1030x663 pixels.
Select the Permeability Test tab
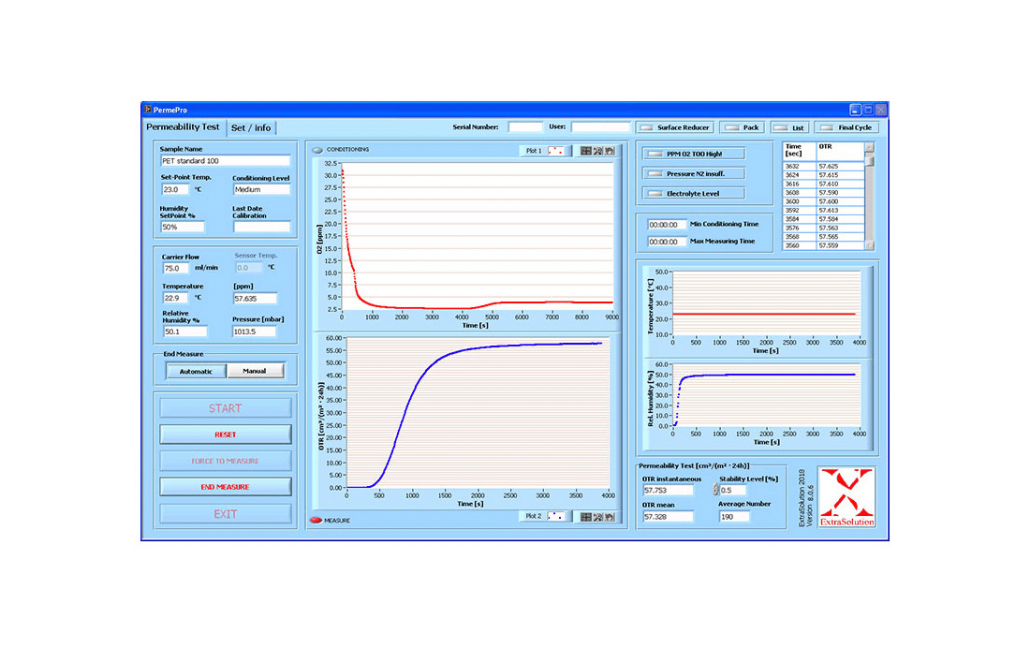(x=183, y=127)
